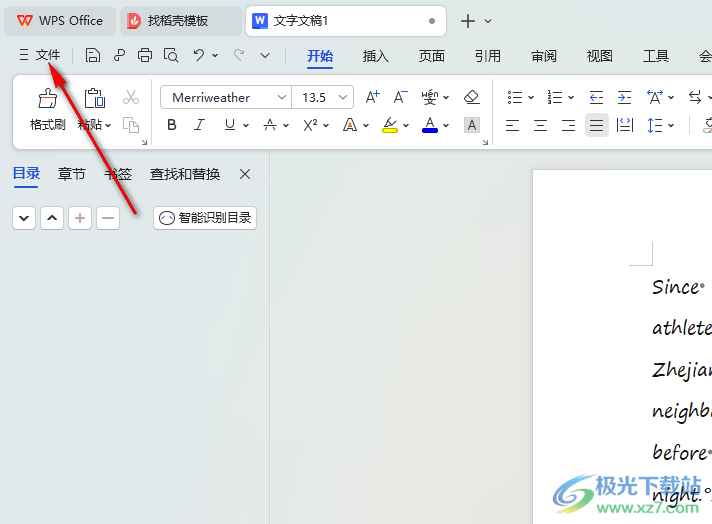
Task: Click the line spacing icon
Action: tap(655, 125)
